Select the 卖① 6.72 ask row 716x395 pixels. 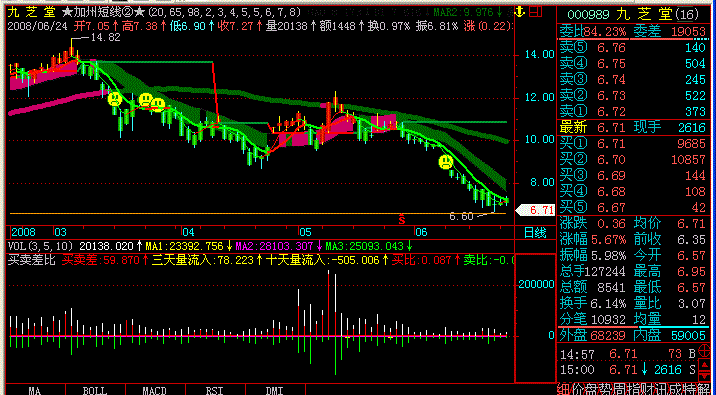(x=633, y=111)
